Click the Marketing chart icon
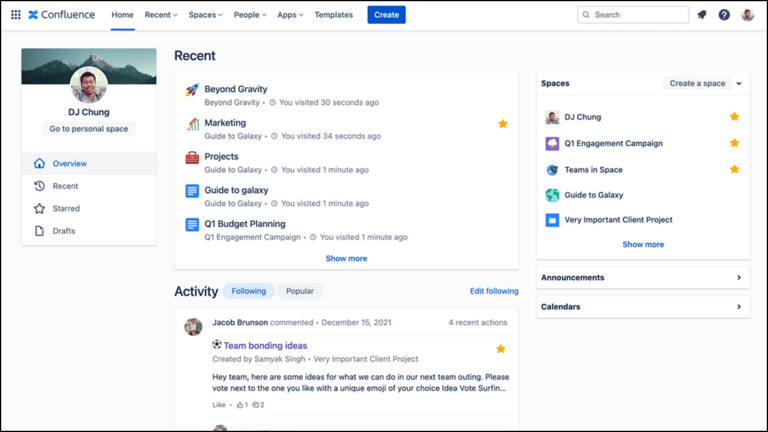The image size is (768, 432). click(x=192, y=123)
